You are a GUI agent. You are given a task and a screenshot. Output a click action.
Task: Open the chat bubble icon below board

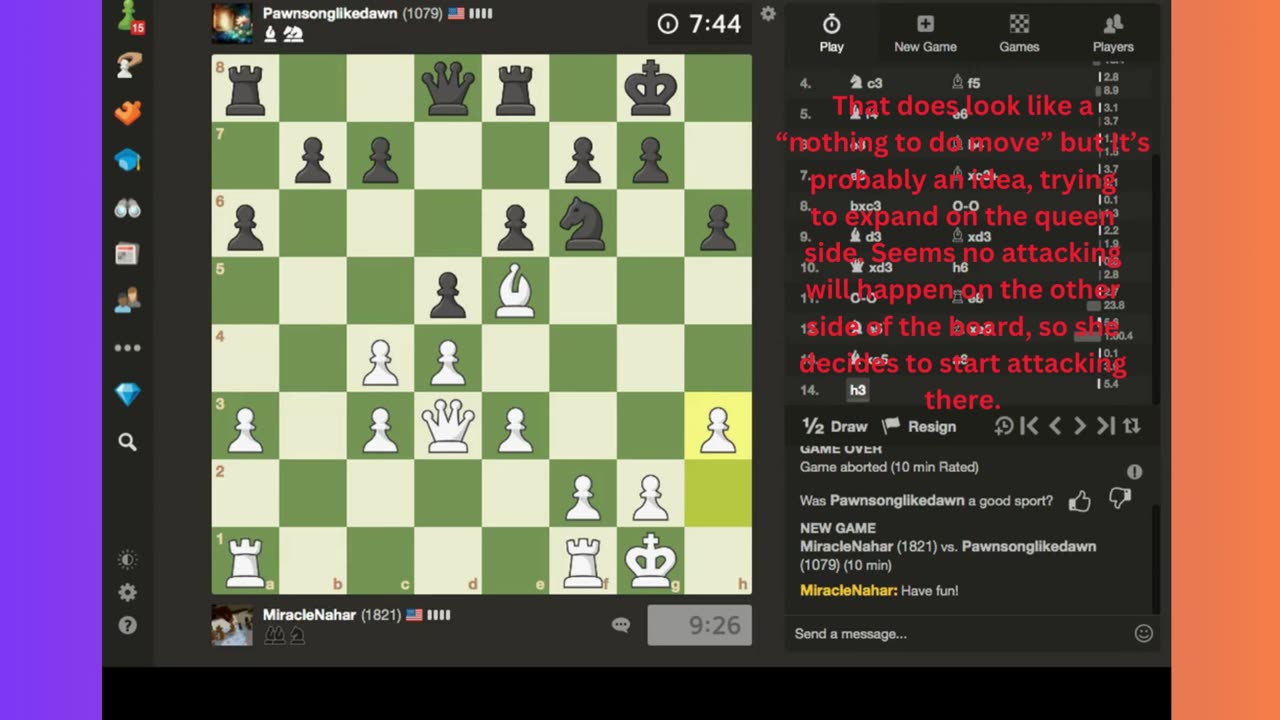pos(621,625)
